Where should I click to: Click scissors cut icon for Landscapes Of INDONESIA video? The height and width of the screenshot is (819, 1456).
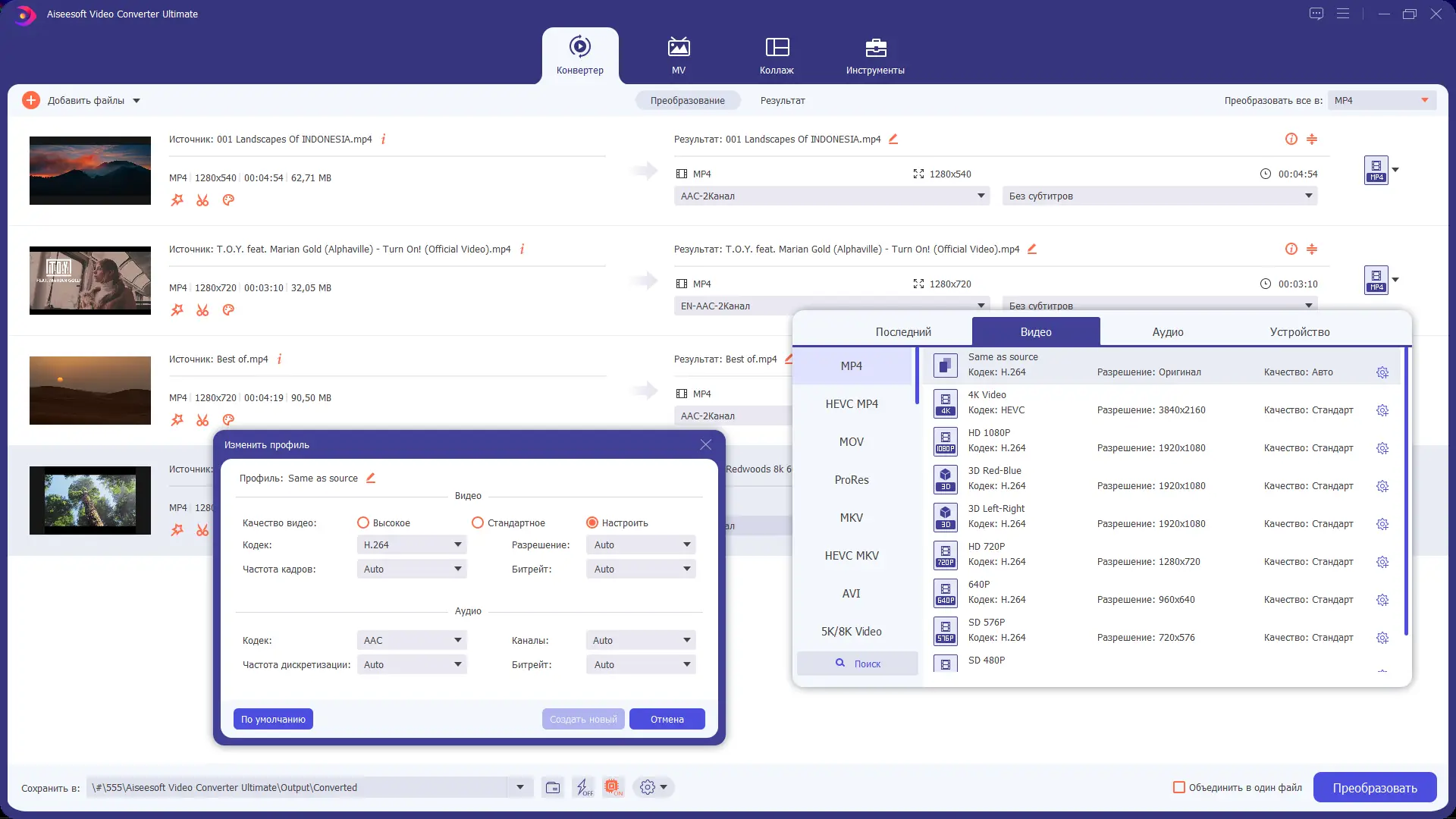pos(202,200)
